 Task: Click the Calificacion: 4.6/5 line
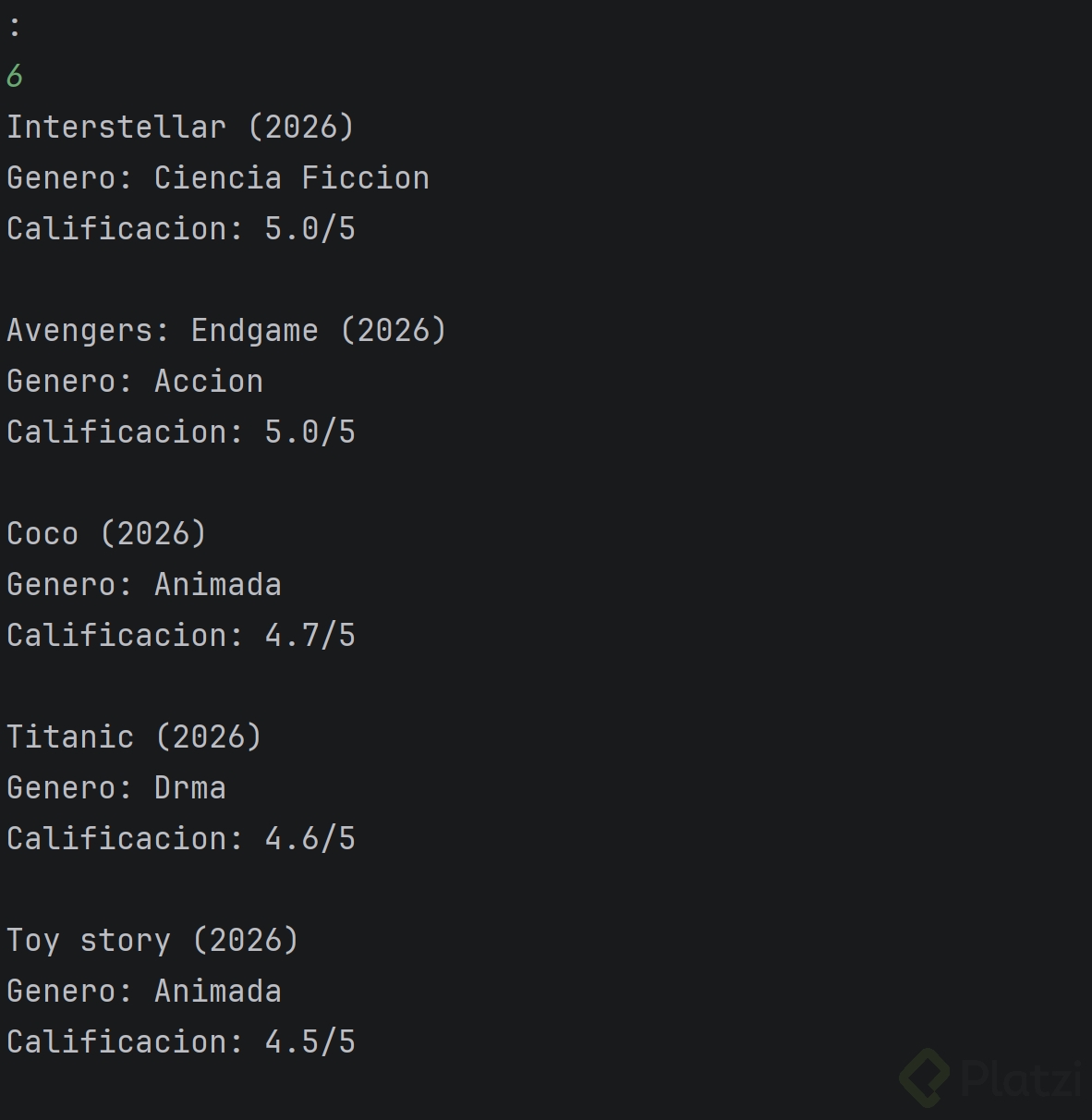(x=181, y=838)
